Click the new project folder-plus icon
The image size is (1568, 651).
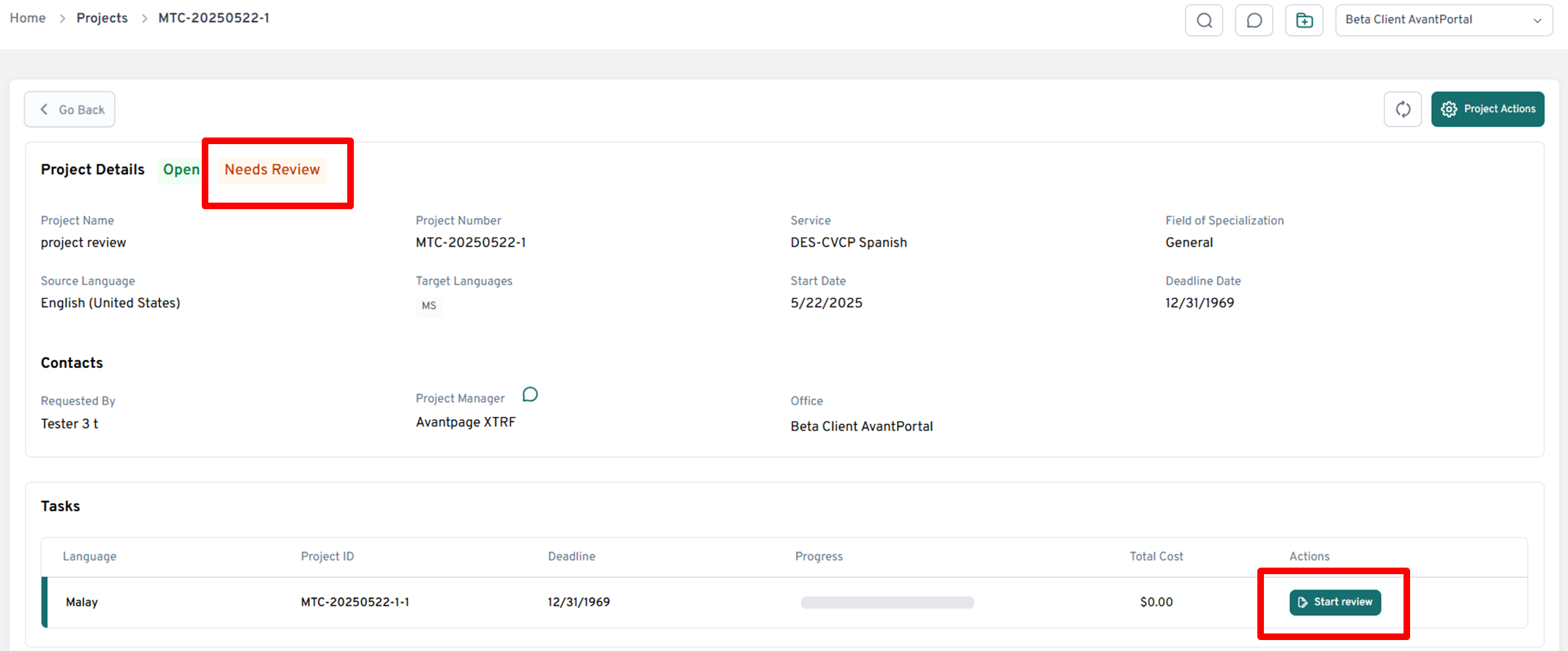coord(1304,20)
